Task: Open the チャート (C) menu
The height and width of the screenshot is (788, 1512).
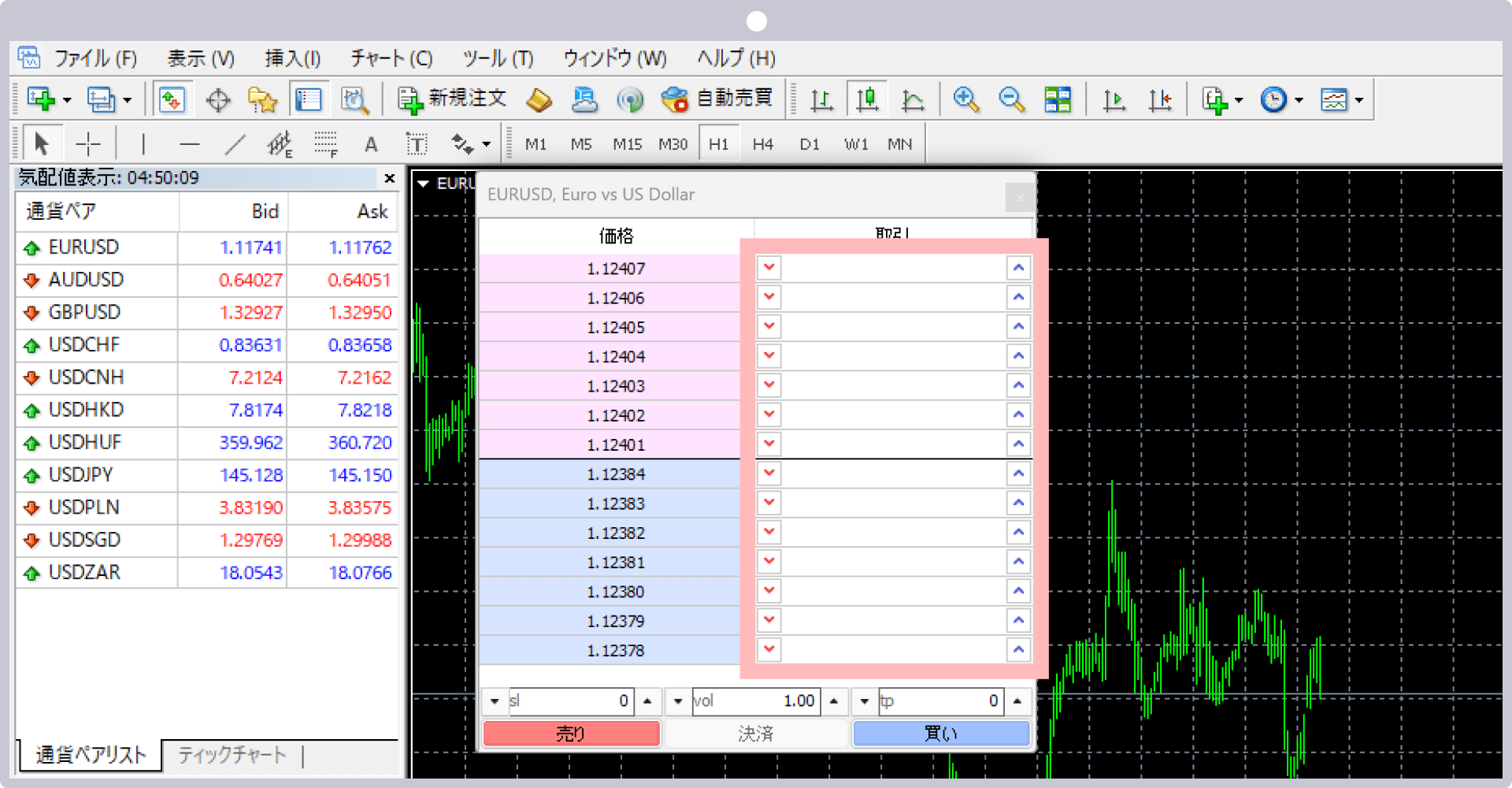Action: (x=391, y=58)
